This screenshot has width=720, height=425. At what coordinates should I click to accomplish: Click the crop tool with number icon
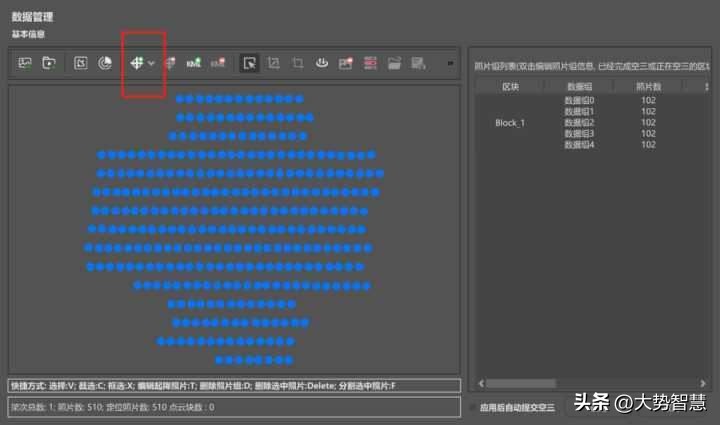273,63
